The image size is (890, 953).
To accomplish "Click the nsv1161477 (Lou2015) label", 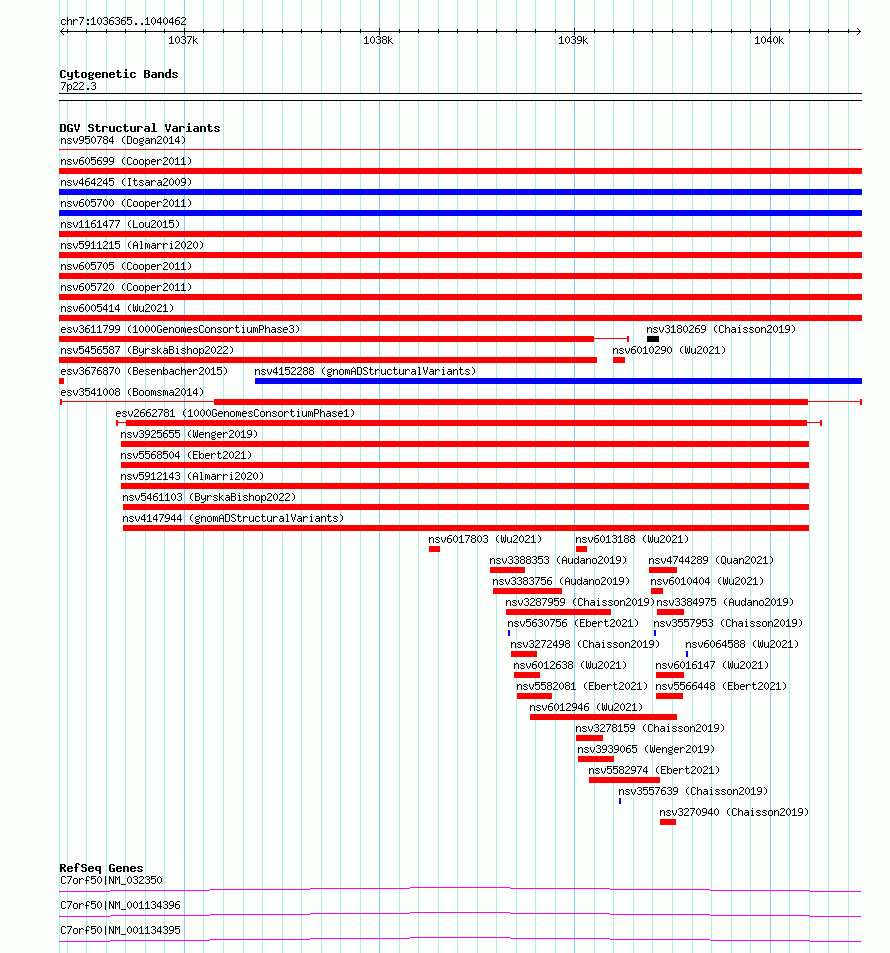I will click(120, 224).
